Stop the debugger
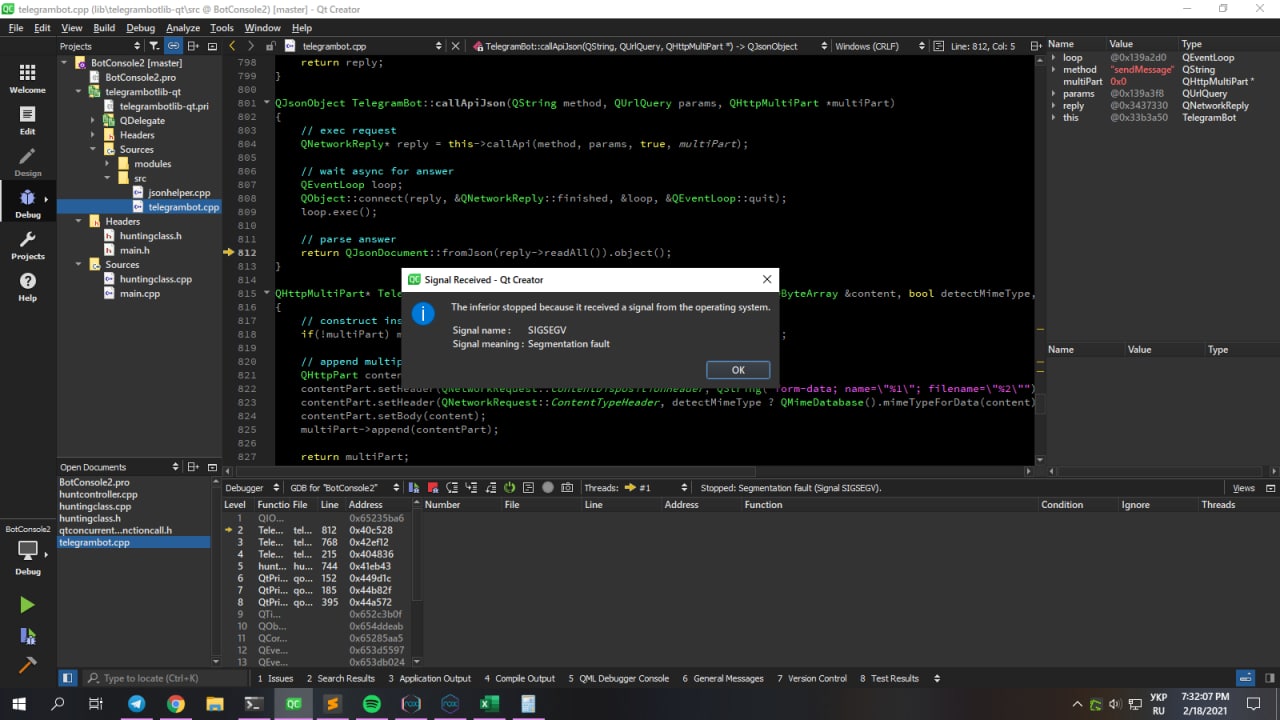This screenshot has width=1280, height=720. [433, 488]
